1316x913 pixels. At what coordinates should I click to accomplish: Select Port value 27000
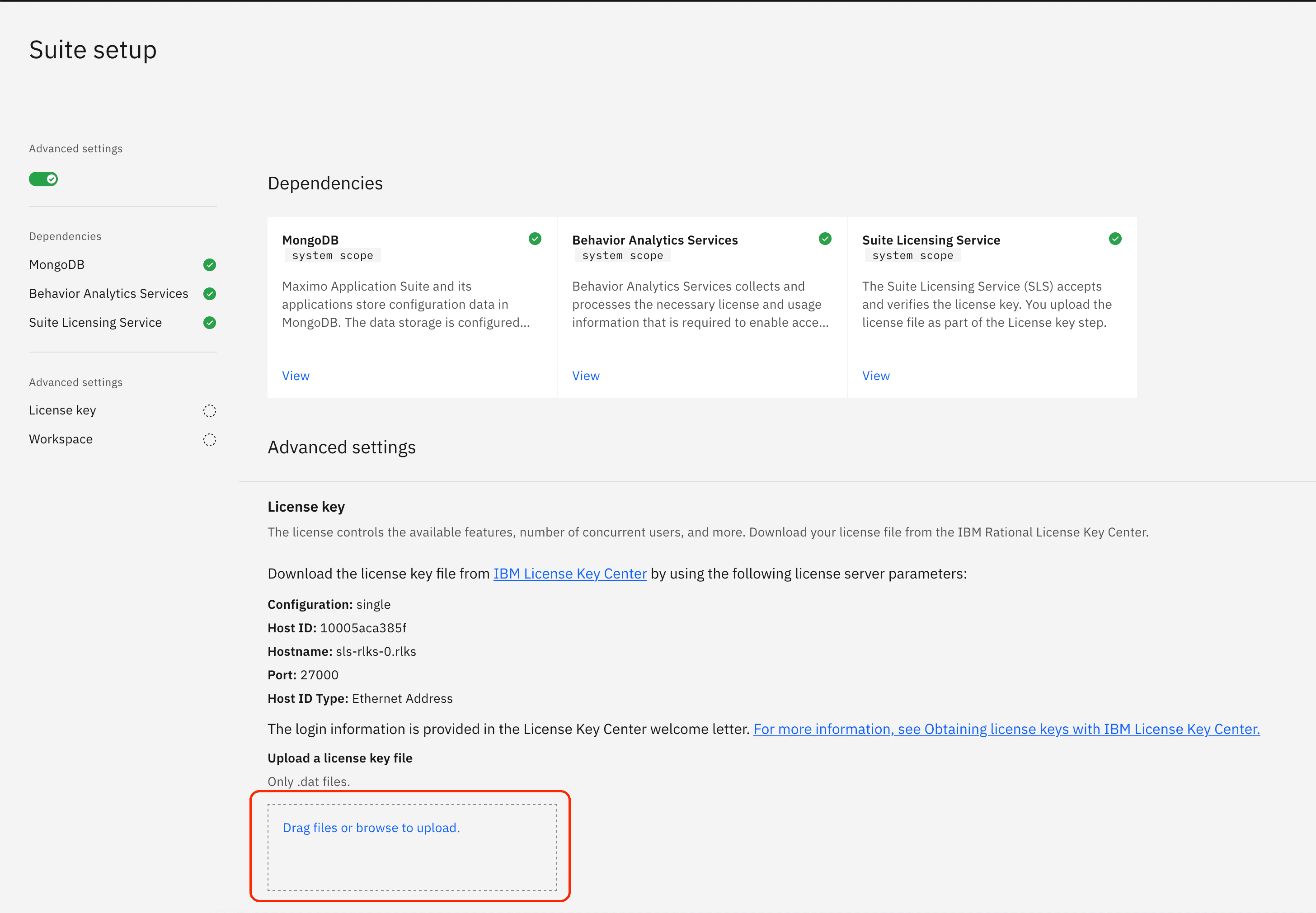(319, 675)
